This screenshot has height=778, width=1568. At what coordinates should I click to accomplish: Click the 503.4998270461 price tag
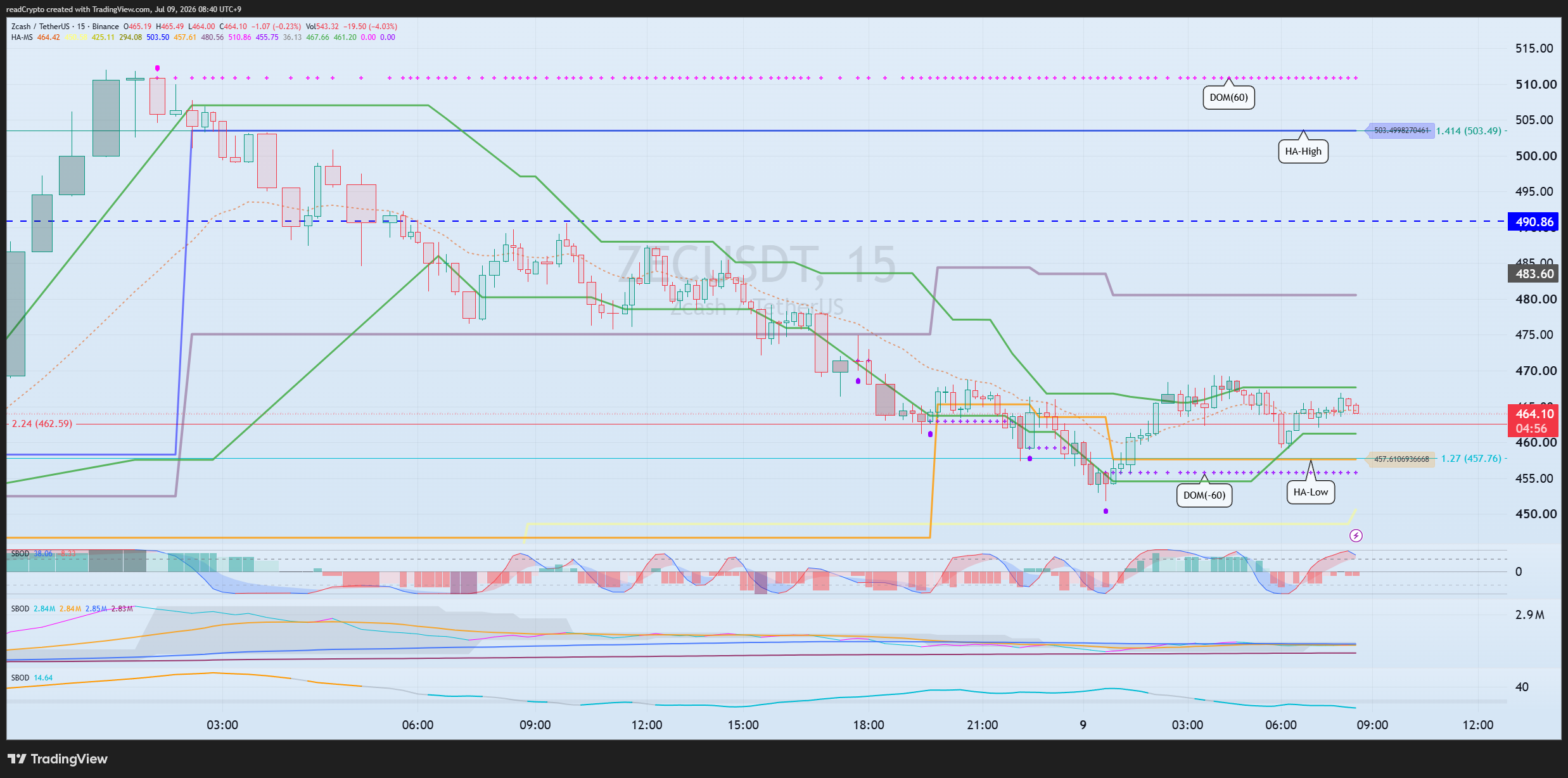tap(1401, 131)
